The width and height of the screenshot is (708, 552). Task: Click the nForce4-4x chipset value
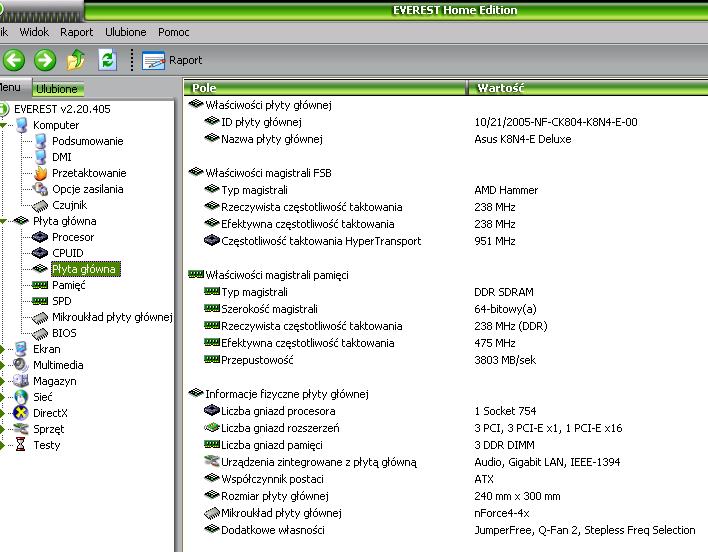click(x=502, y=513)
